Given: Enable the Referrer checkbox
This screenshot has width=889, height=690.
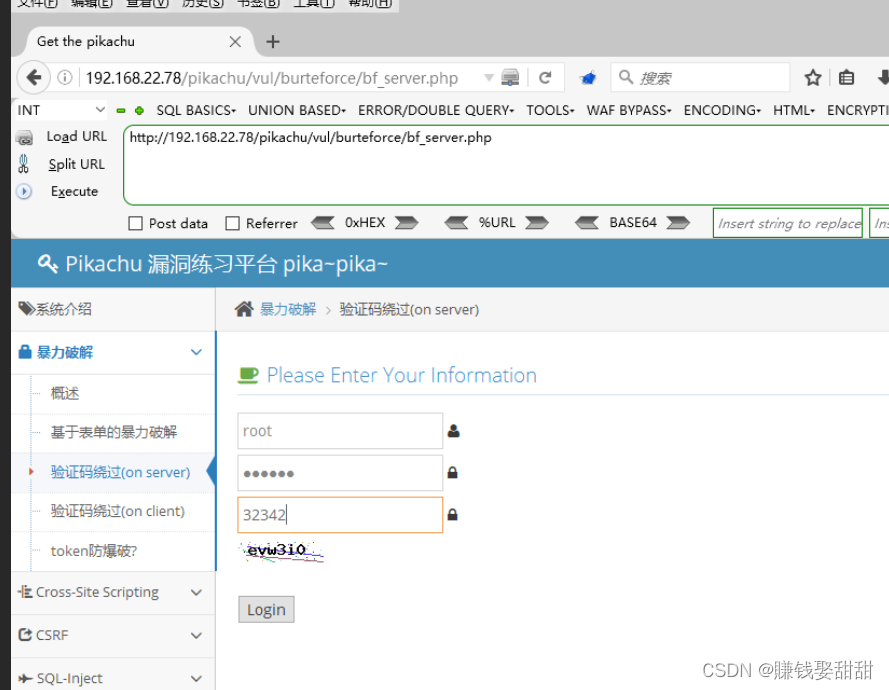Looking at the screenshot, I should (232, 223).
